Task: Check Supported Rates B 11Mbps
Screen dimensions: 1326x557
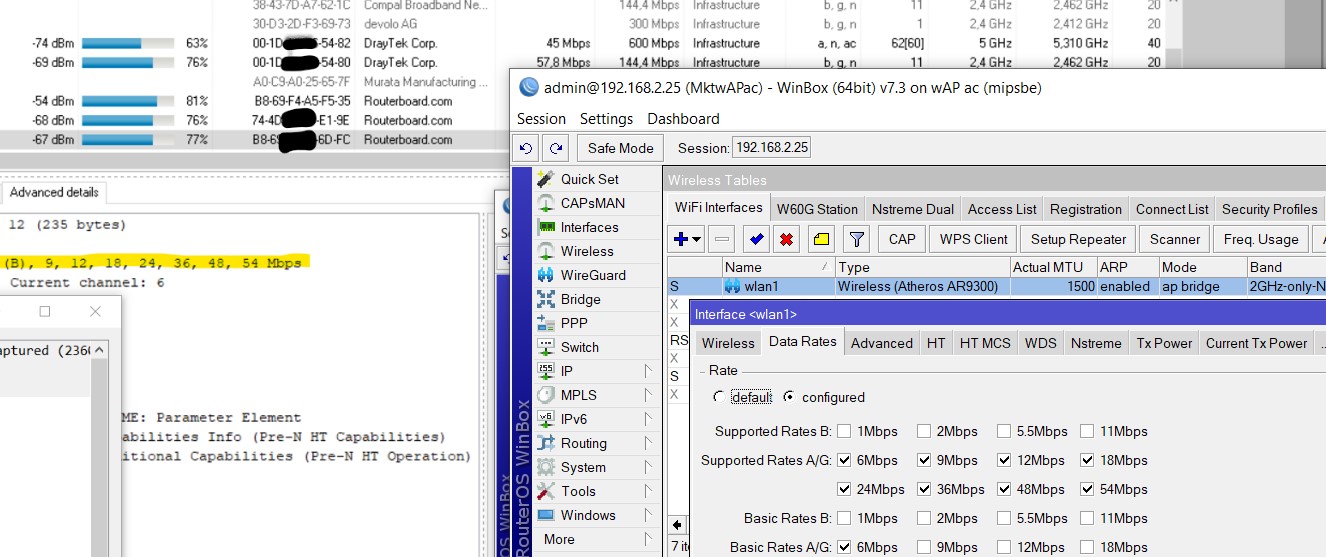Action: [1087, 432]
